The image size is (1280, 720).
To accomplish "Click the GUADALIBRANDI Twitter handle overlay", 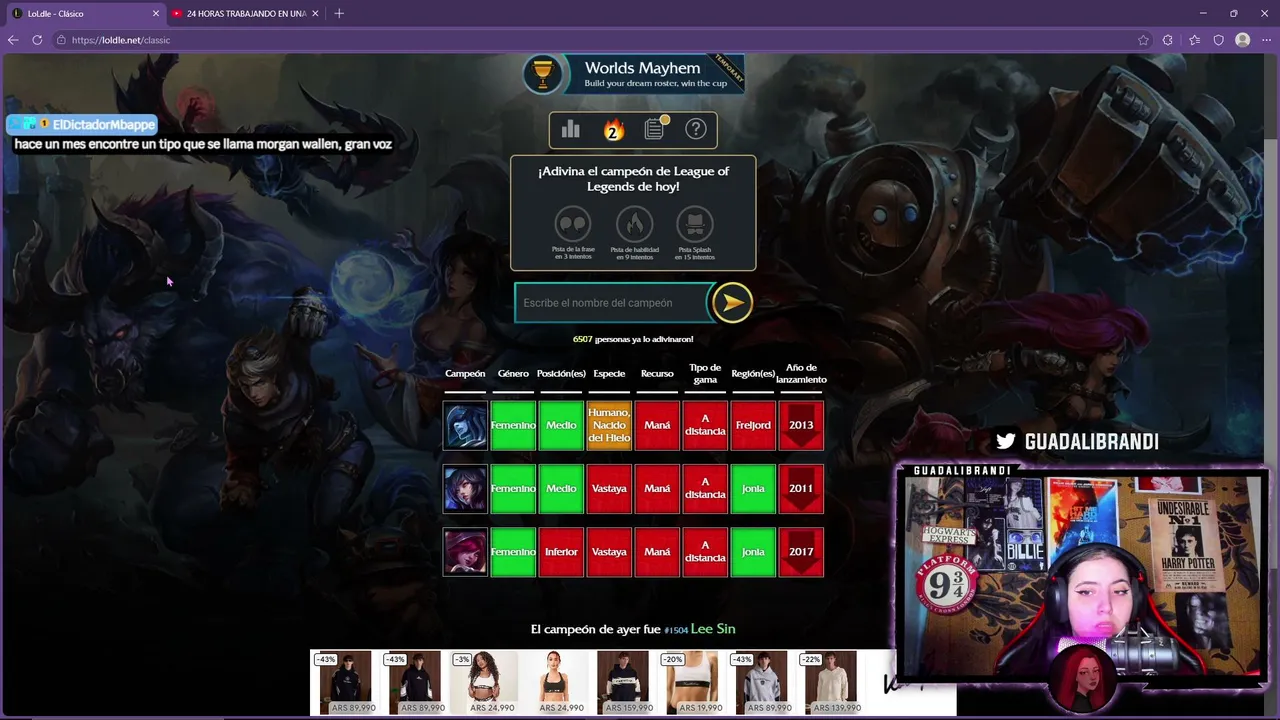I will (x=1091, y=442).
